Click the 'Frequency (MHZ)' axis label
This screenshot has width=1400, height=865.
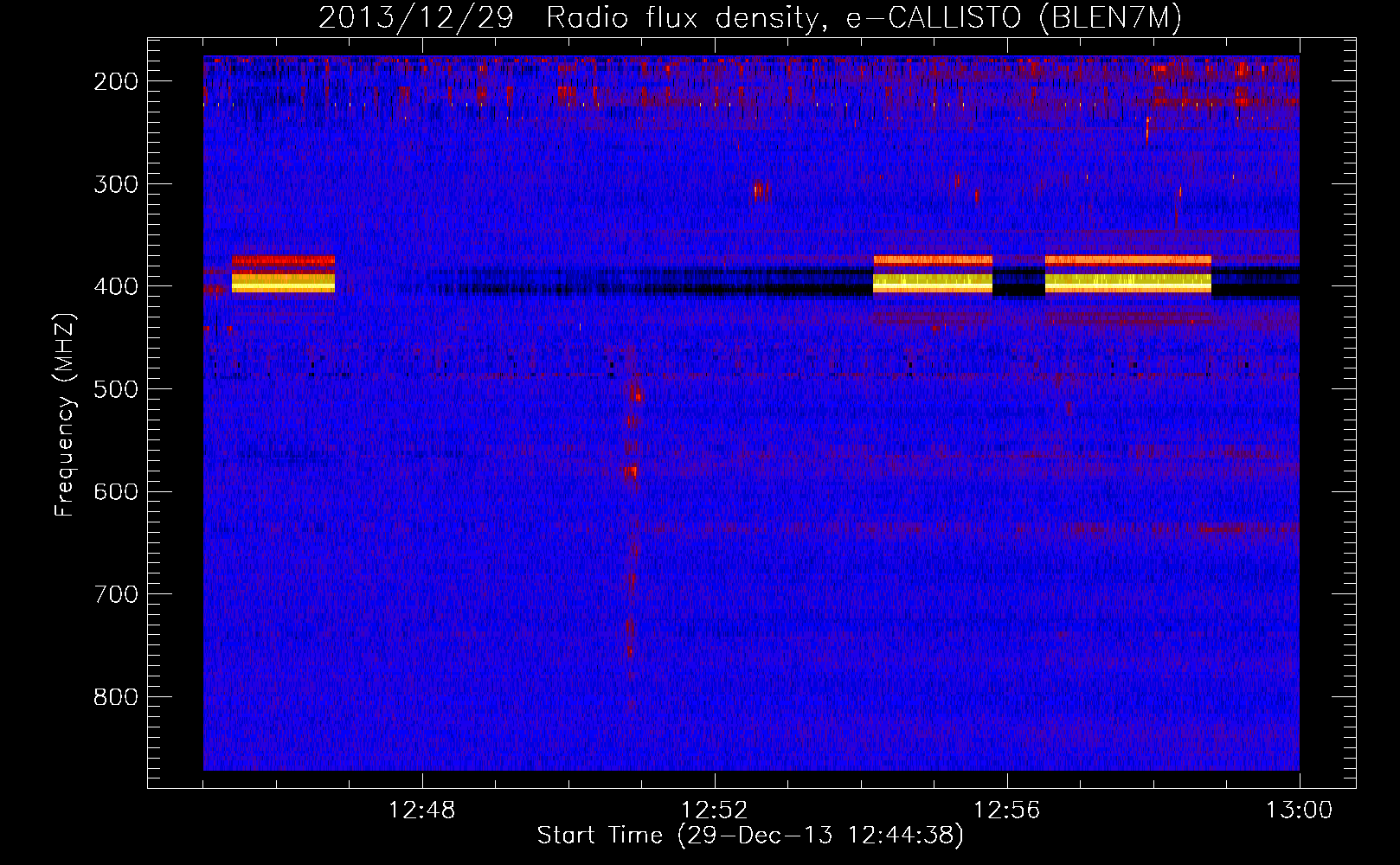(x=65, y=414)
